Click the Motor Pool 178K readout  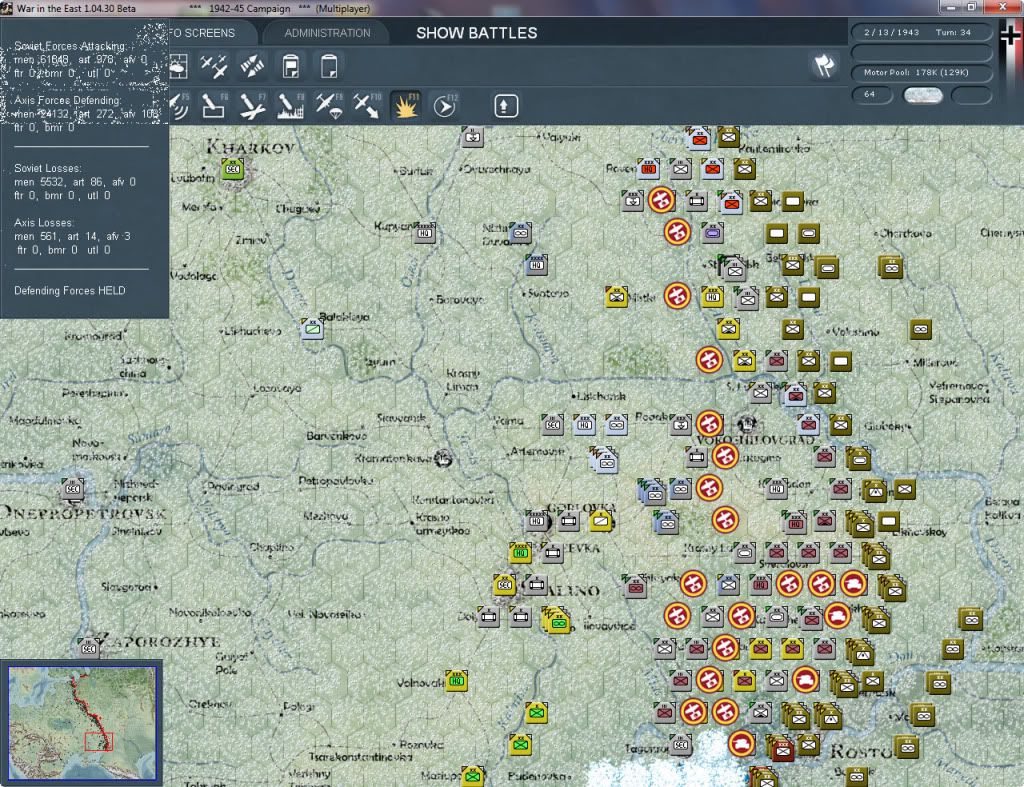click(920, 72)
